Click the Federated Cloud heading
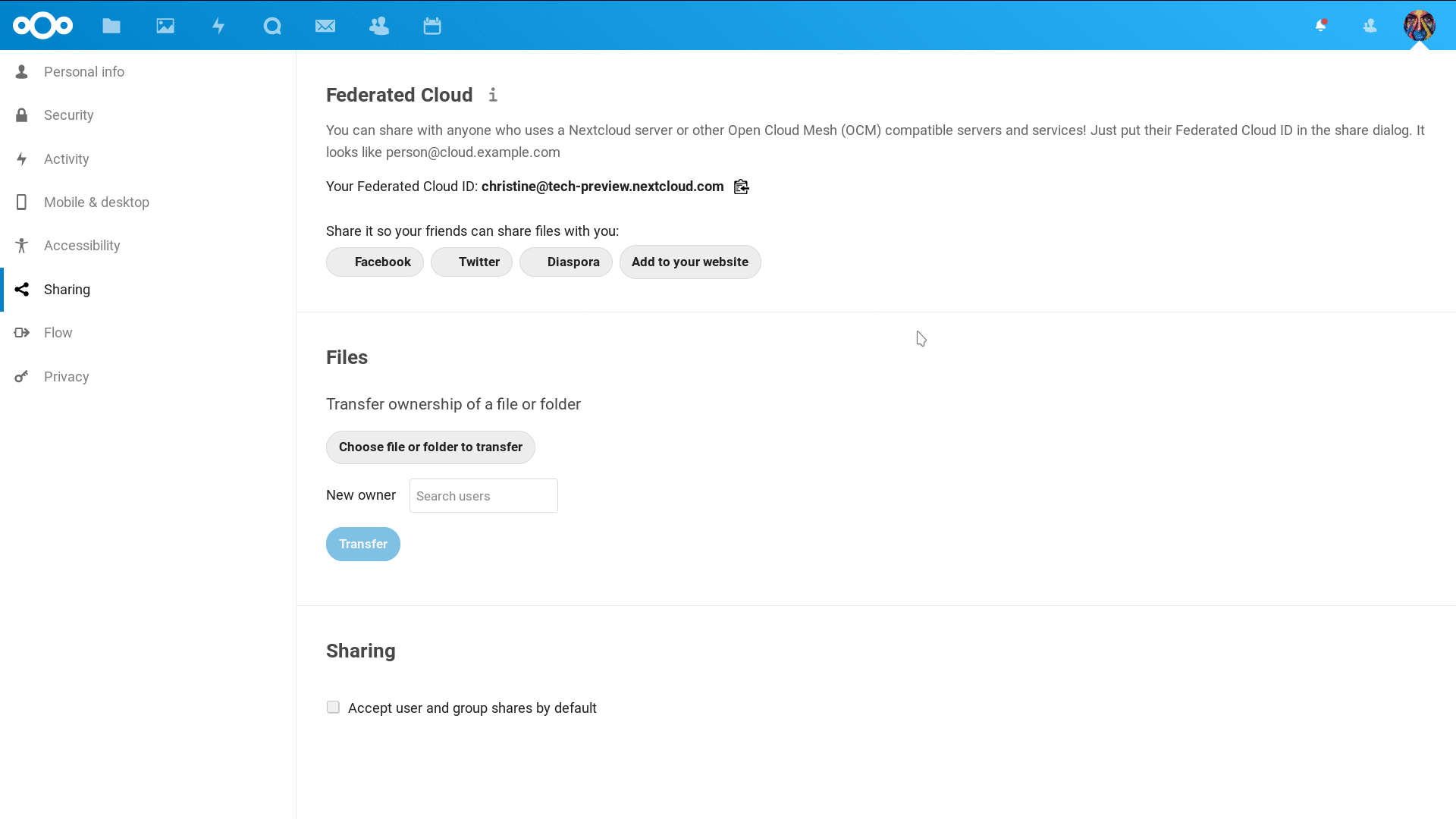 pos(400,95)
